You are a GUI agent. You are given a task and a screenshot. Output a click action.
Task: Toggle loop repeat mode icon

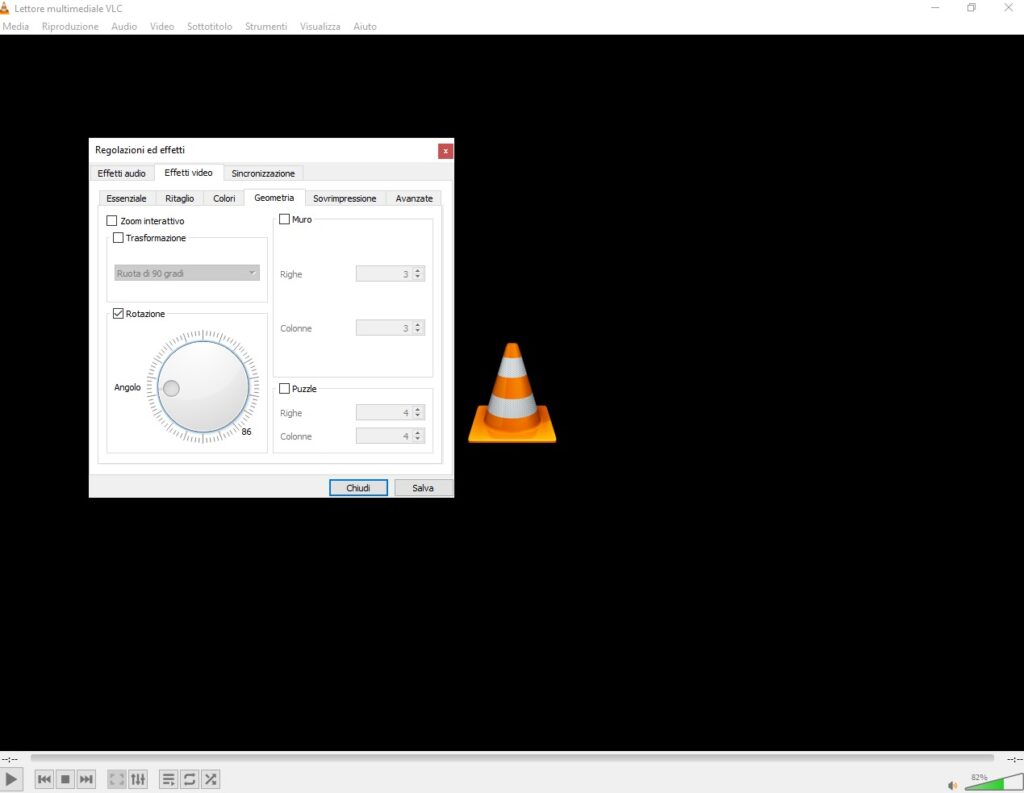point(189,779)
